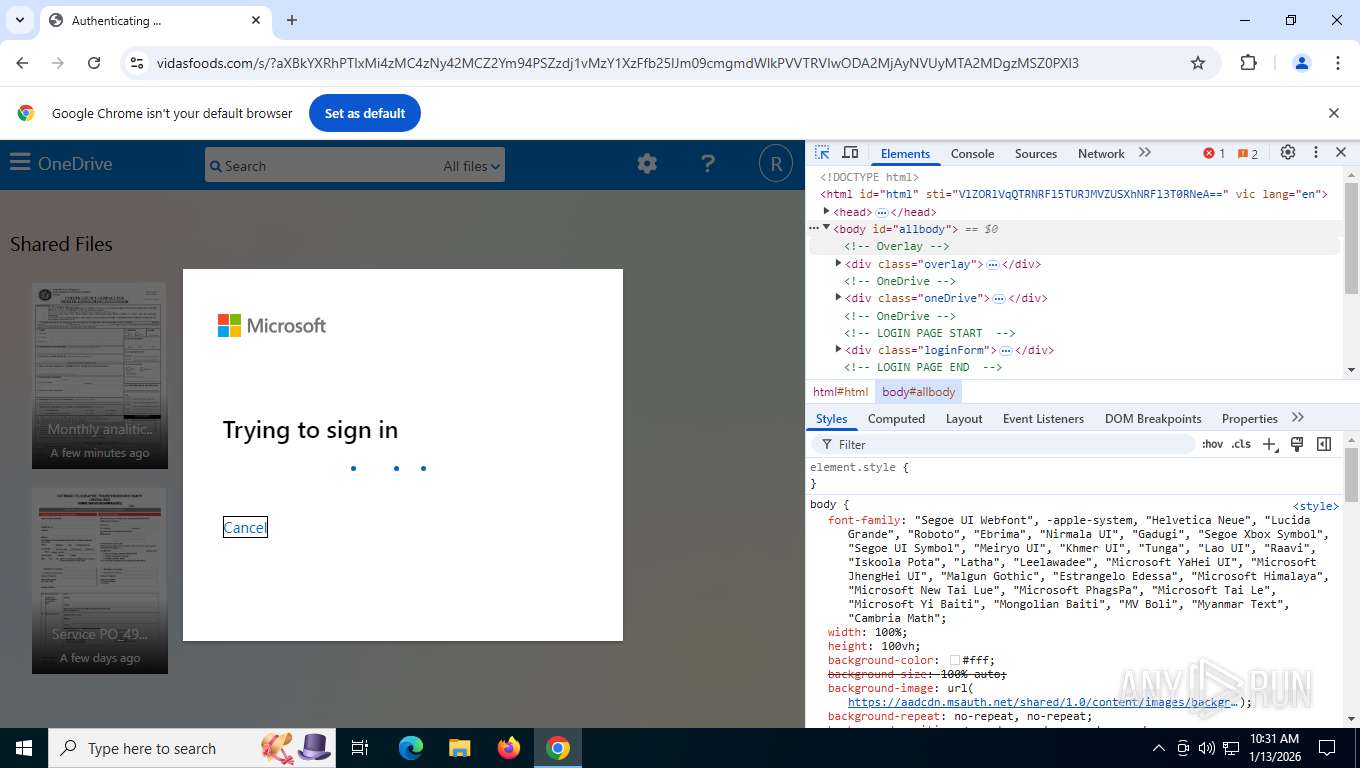This screenshot has height=768, width=1360.
Task: Click the Cancel link in sign-in dialog
Action: (x=245, y=527)
